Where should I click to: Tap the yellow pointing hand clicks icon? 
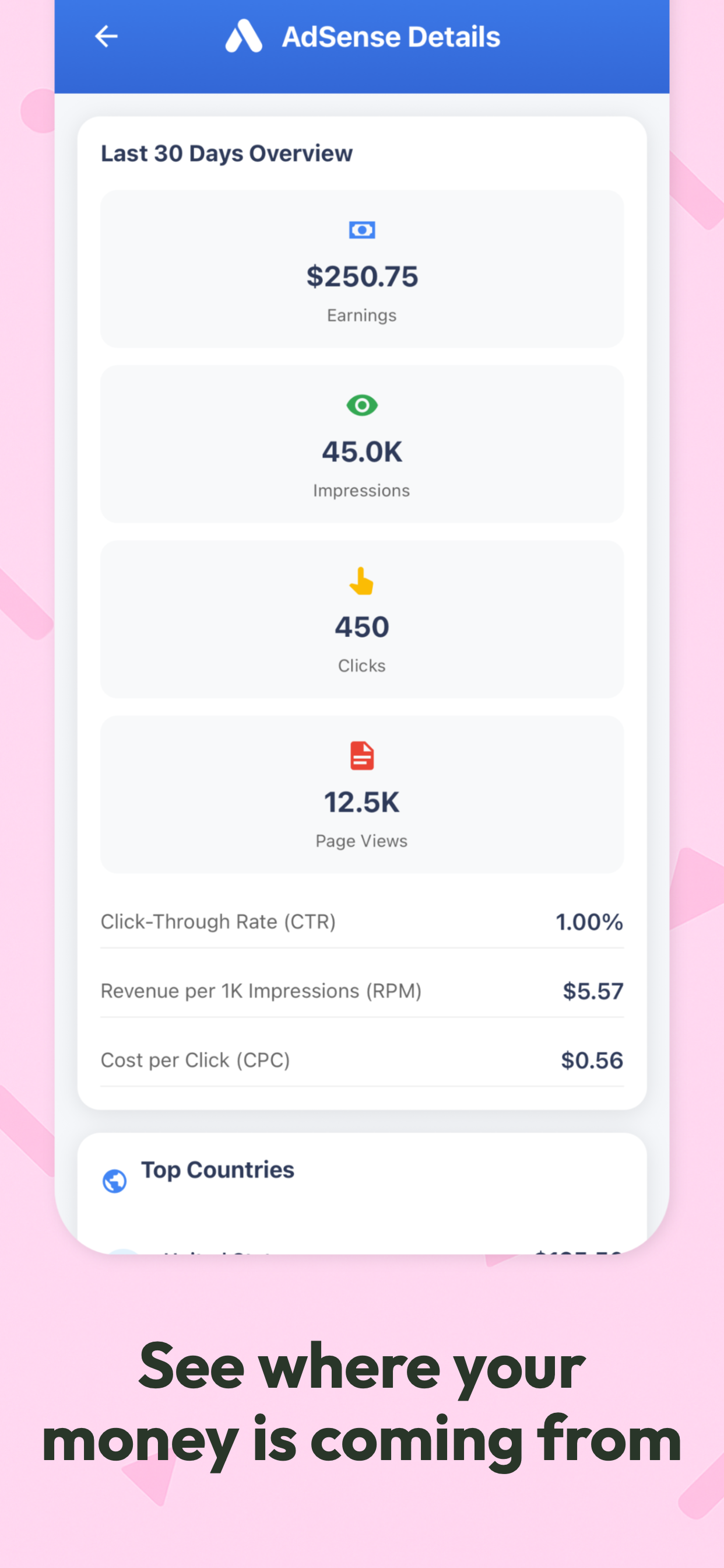point(362,580)
